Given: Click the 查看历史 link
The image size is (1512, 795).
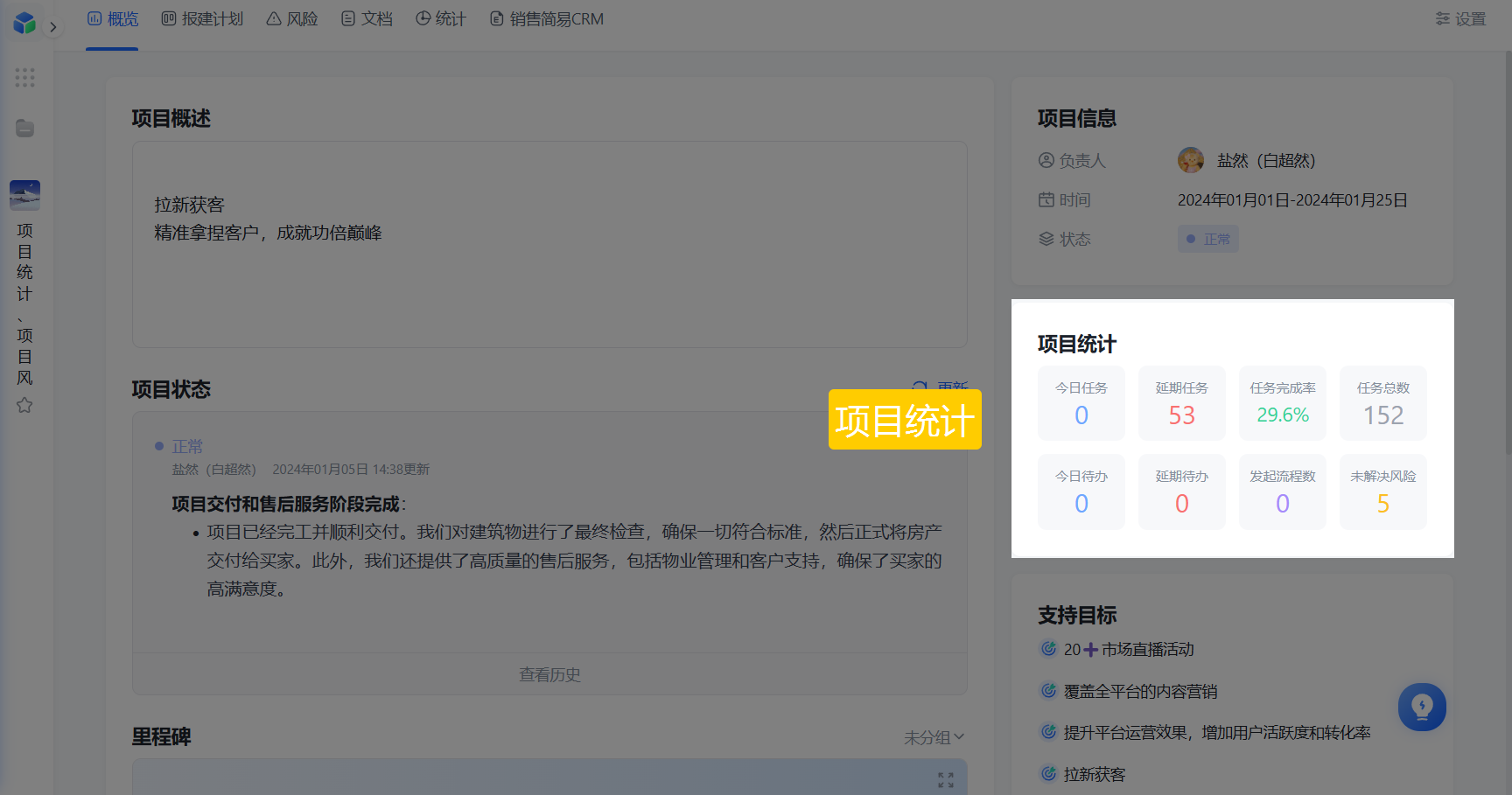Looking at the screenshot, I should [549, 674].
